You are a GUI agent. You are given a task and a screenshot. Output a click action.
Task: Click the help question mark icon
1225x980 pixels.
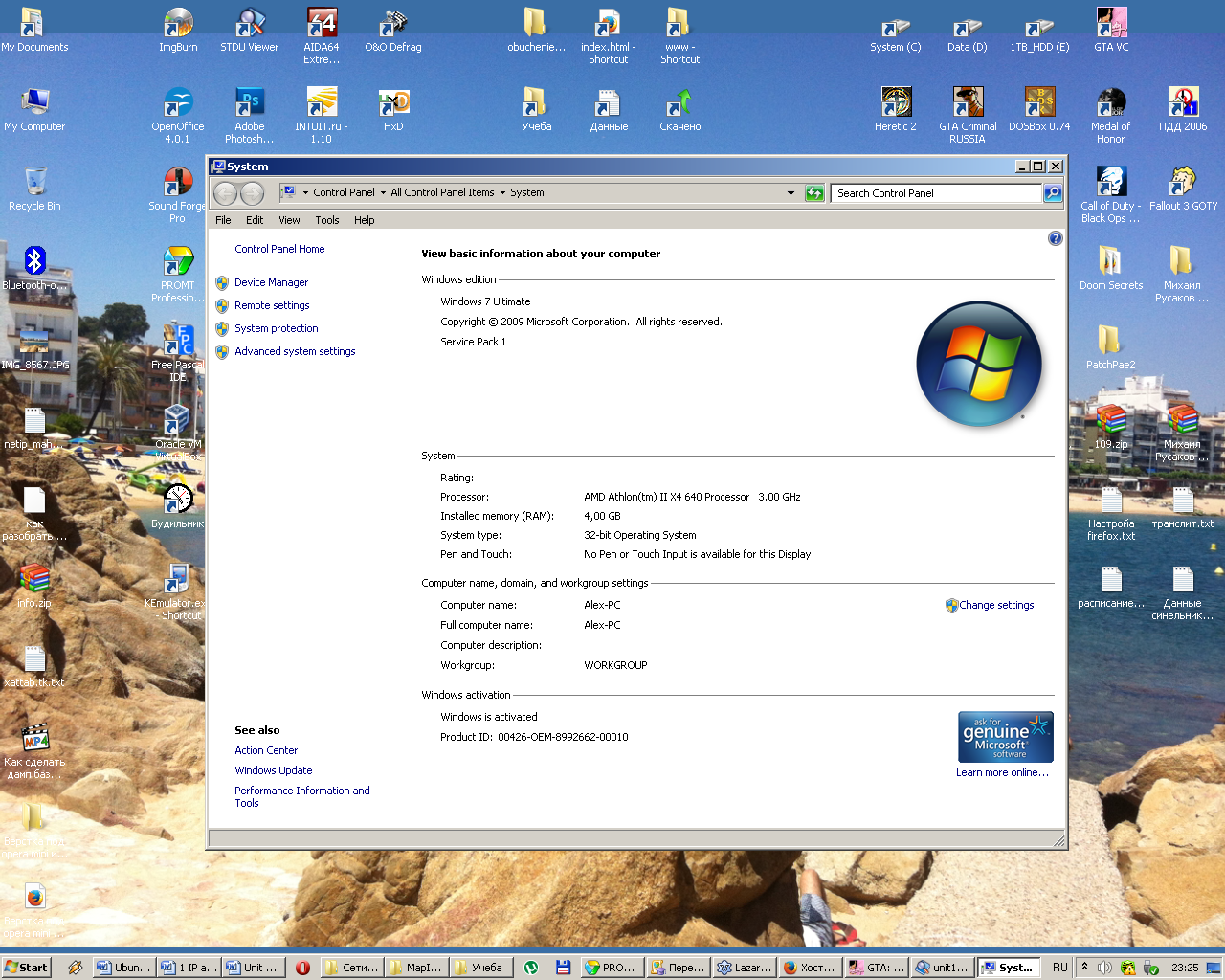click(1055, 238)
